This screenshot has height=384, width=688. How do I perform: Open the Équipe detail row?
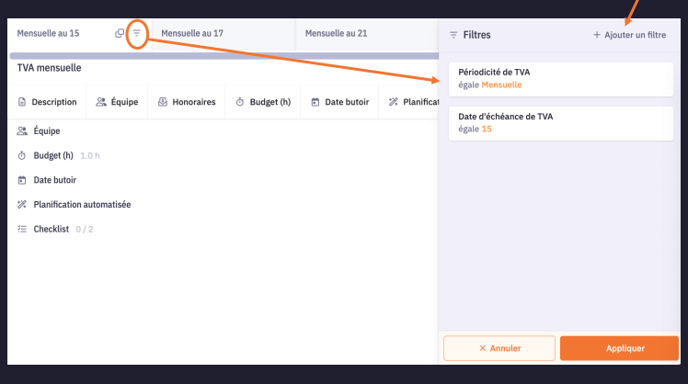(39, 131)
